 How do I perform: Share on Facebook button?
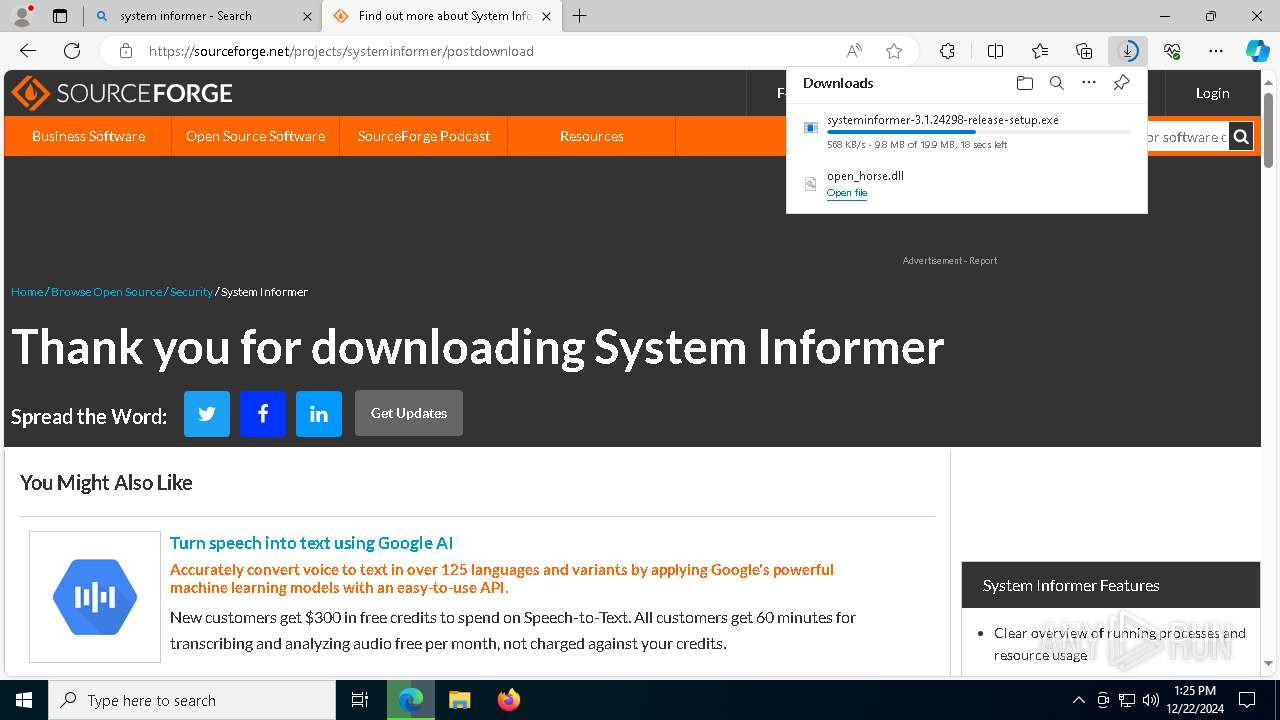coord(263,414)
